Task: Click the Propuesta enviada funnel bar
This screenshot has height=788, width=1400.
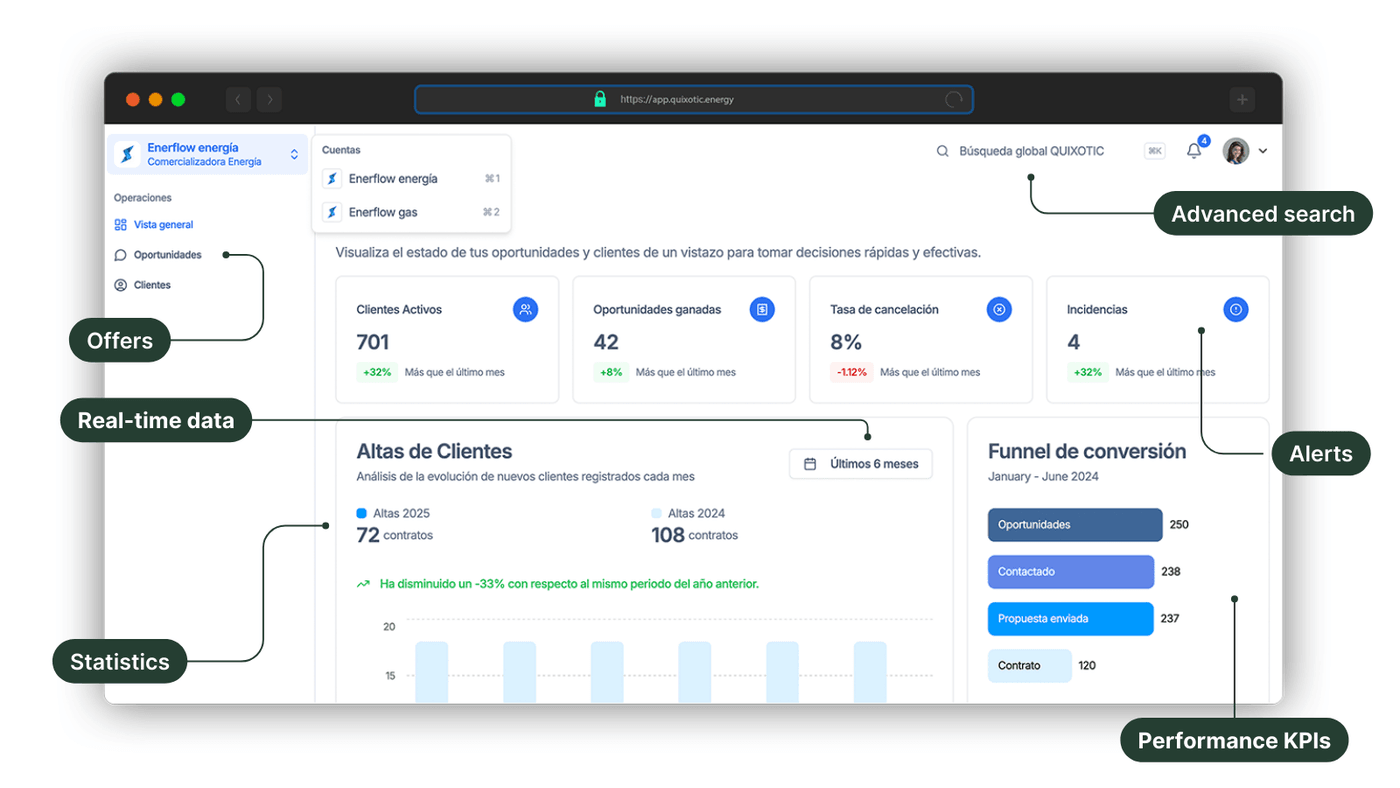Action: pyautogui.click(x=1070, y=619)
